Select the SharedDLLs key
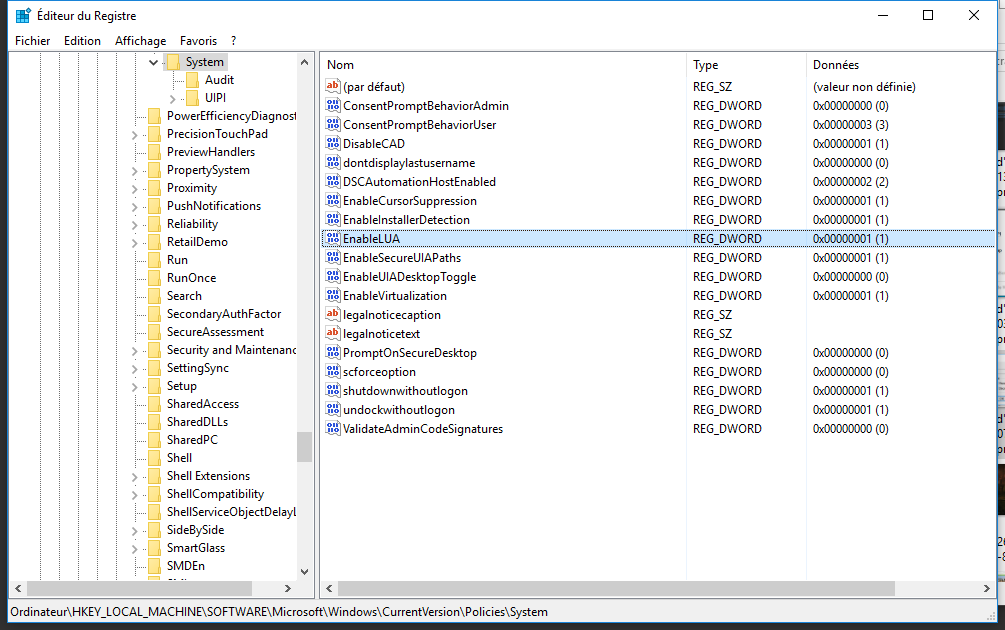1005x630 pixels. coord(197,422)
